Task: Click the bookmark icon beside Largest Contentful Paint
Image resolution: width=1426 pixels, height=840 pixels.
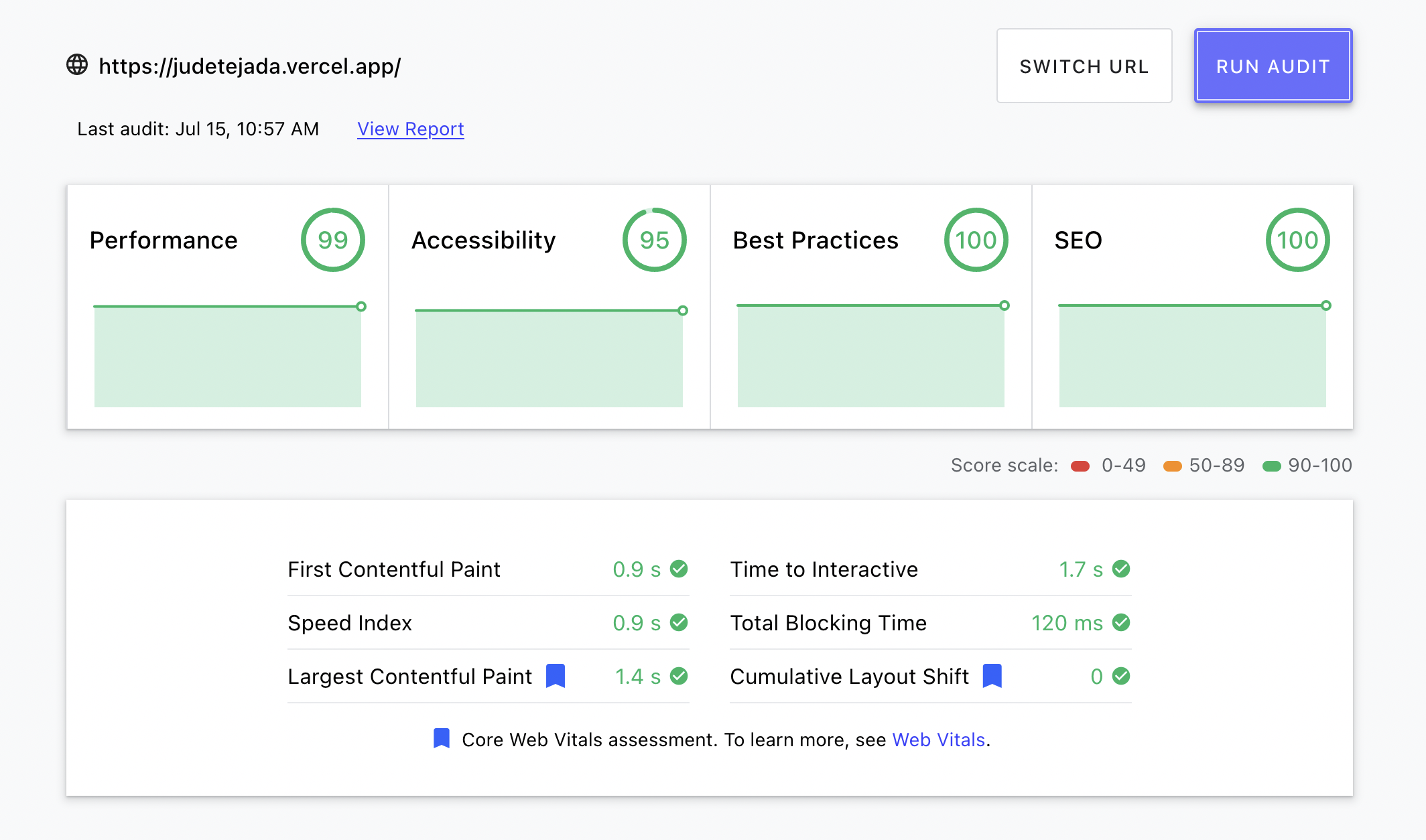Action: pyautogui.click(x=556, y=676)
